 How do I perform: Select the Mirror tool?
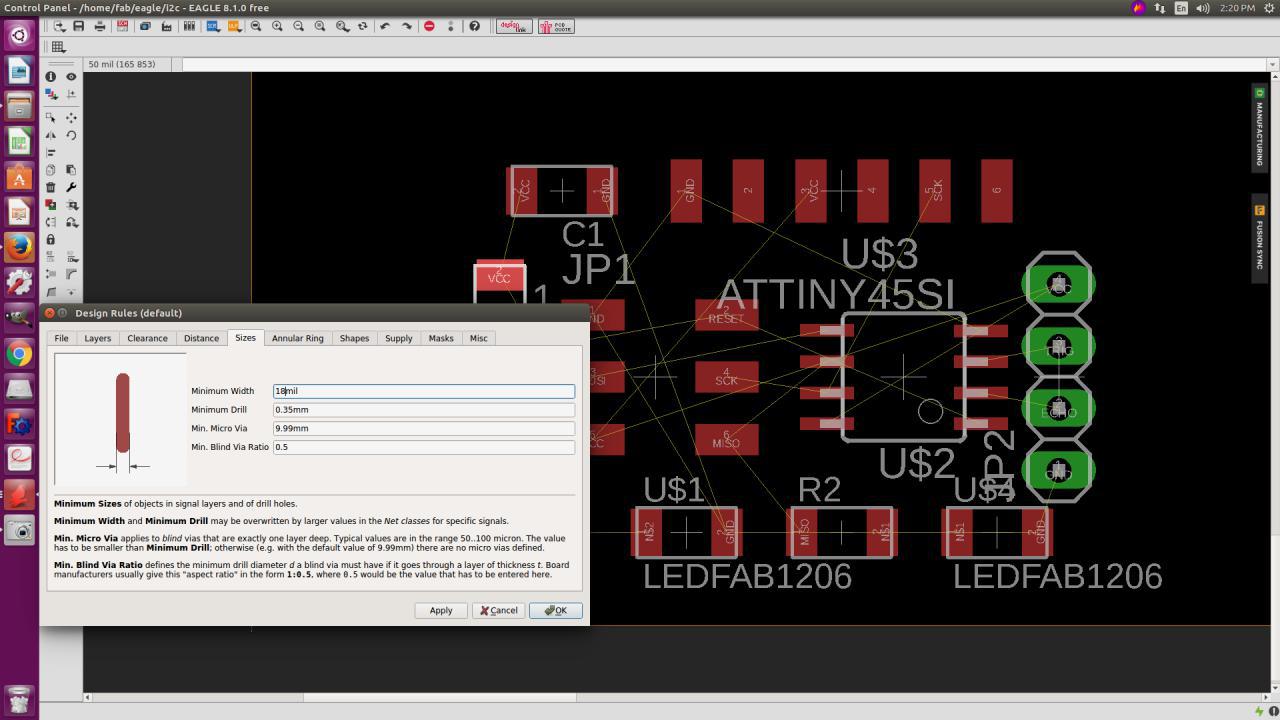[x=50, y=135]
